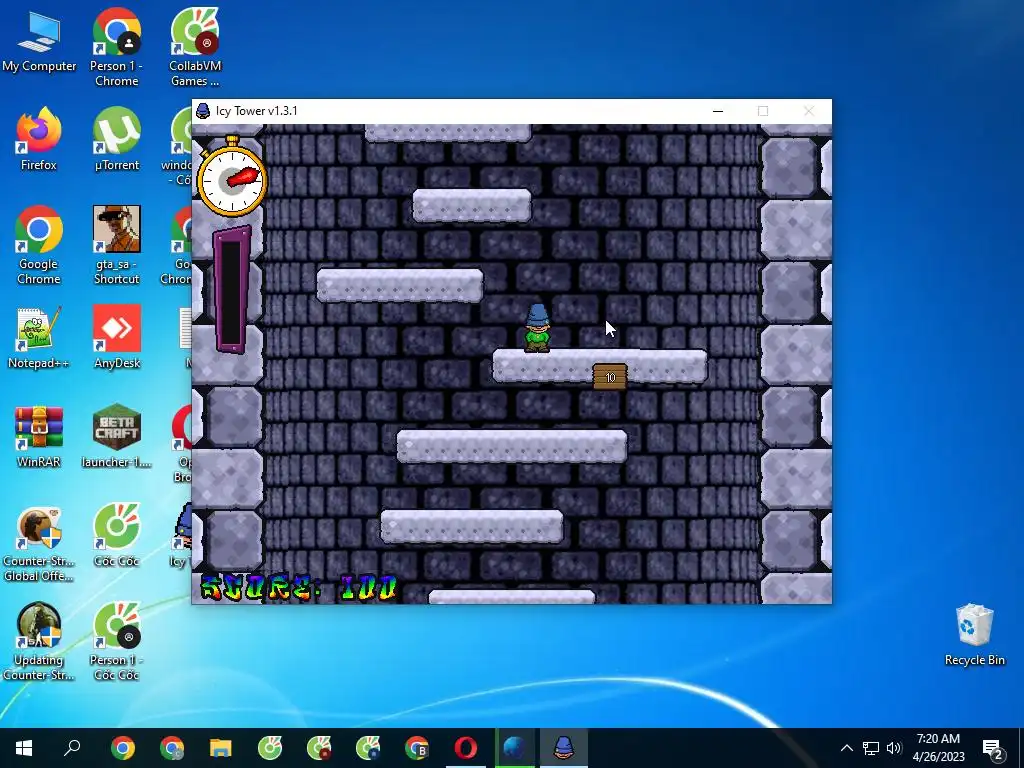Click the purple combo meter bar

(x=232, y=290)
